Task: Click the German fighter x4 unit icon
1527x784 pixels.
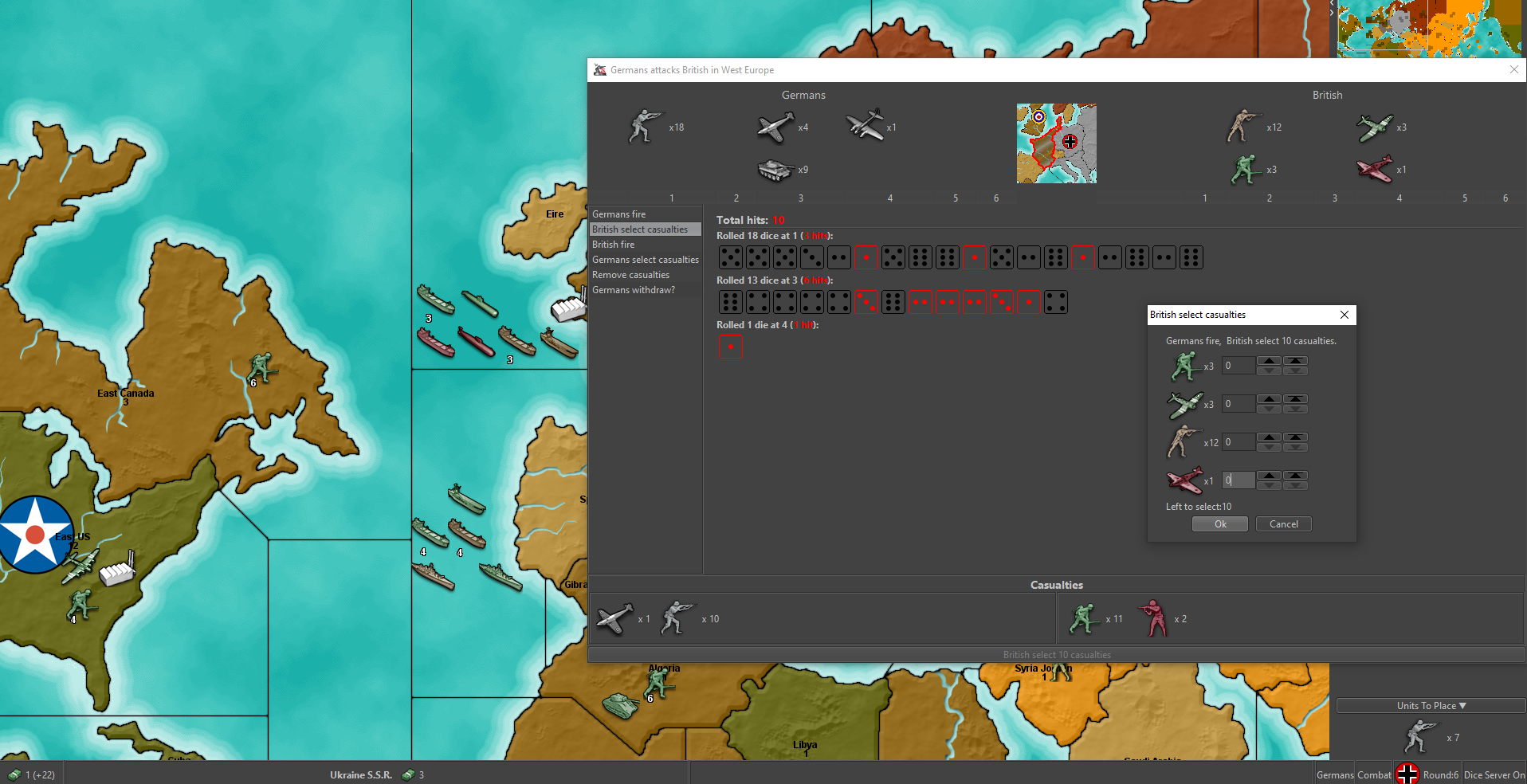Action: (x=776, y=127)
